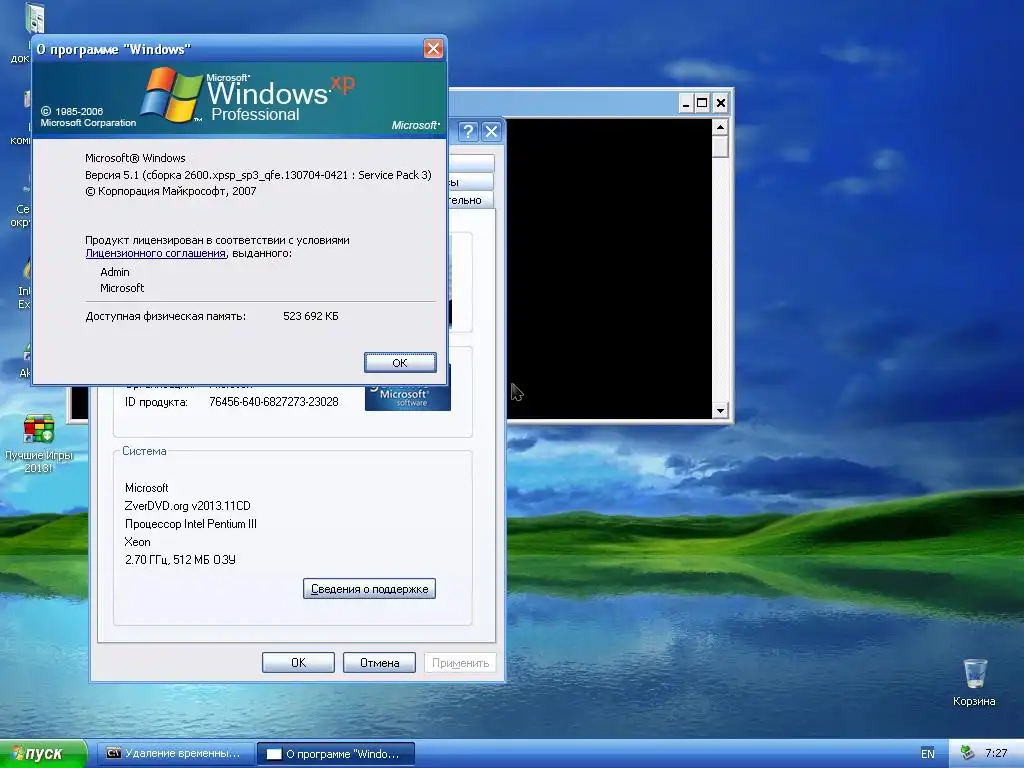Close the System Properties dialog

(491, 132)
